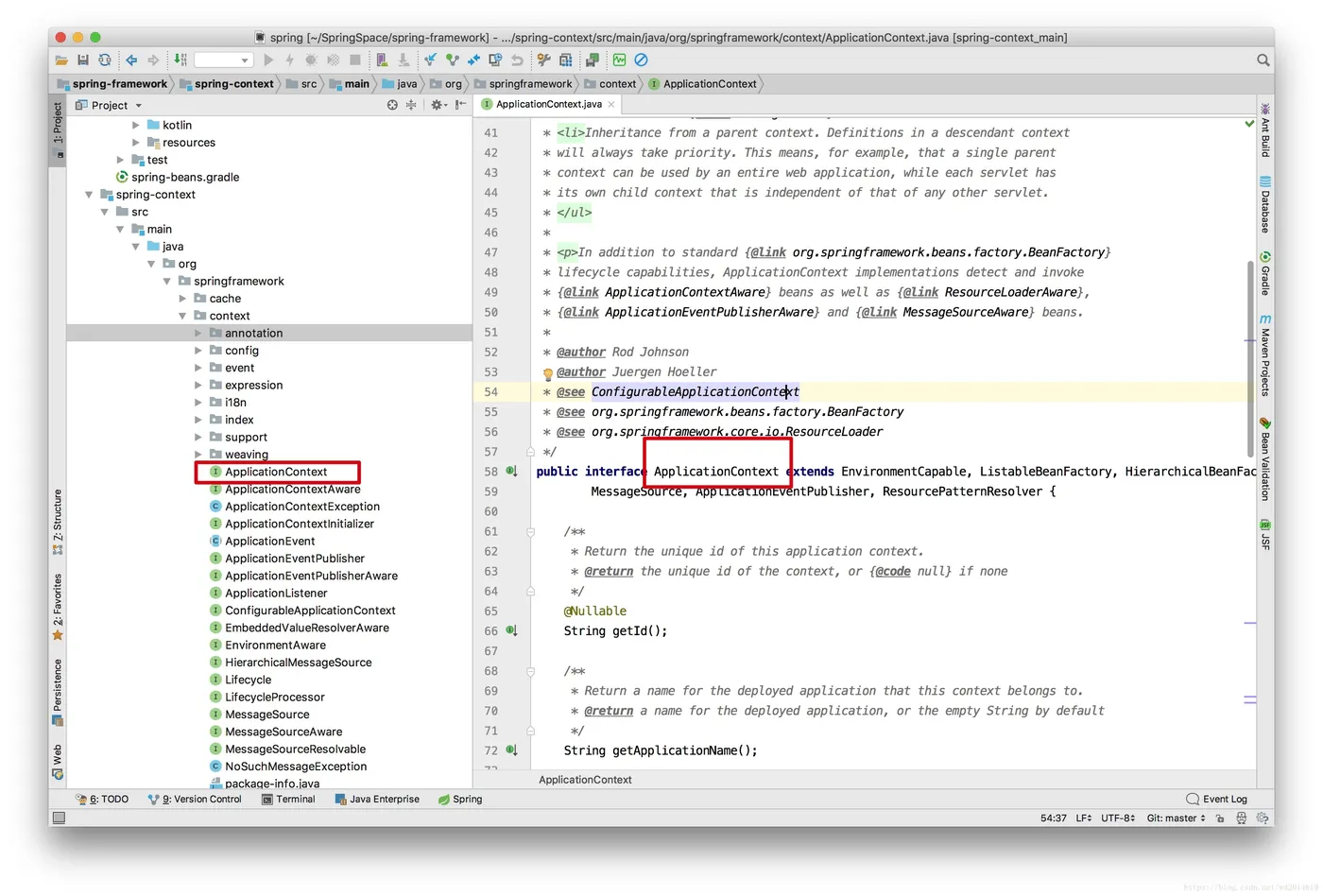
Task: Toggle tool window buttons via status bar corner icon
Action: tap(59, 818)
